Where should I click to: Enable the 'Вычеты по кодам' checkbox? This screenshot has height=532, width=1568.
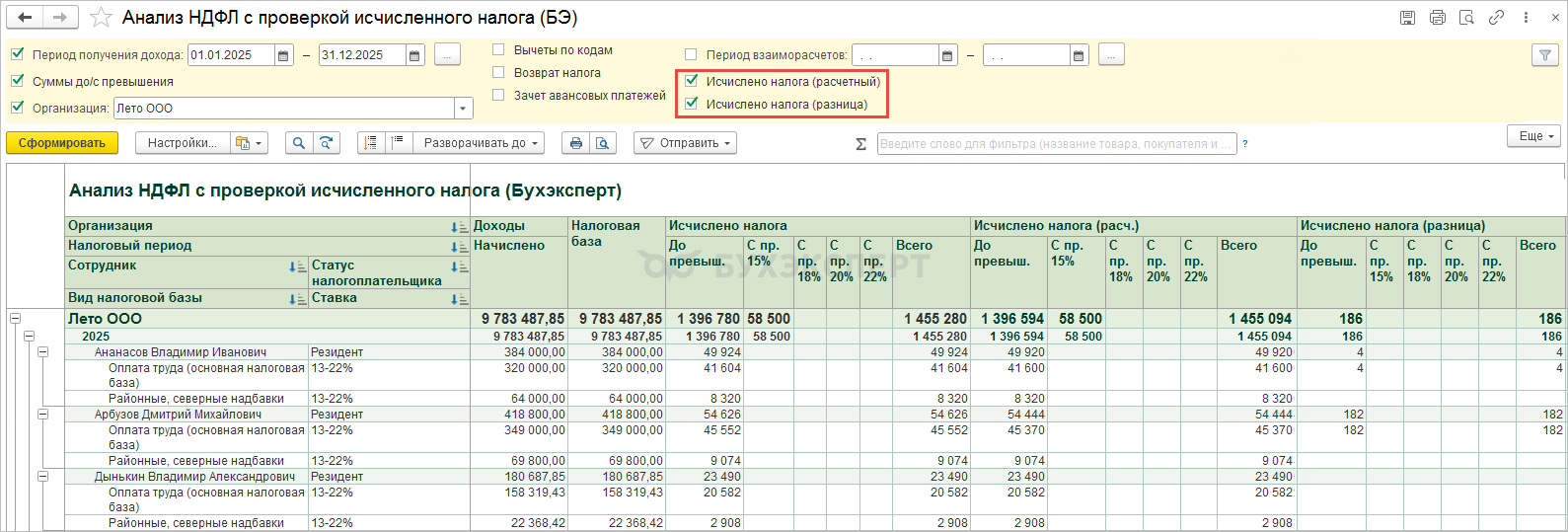[498, 49]
